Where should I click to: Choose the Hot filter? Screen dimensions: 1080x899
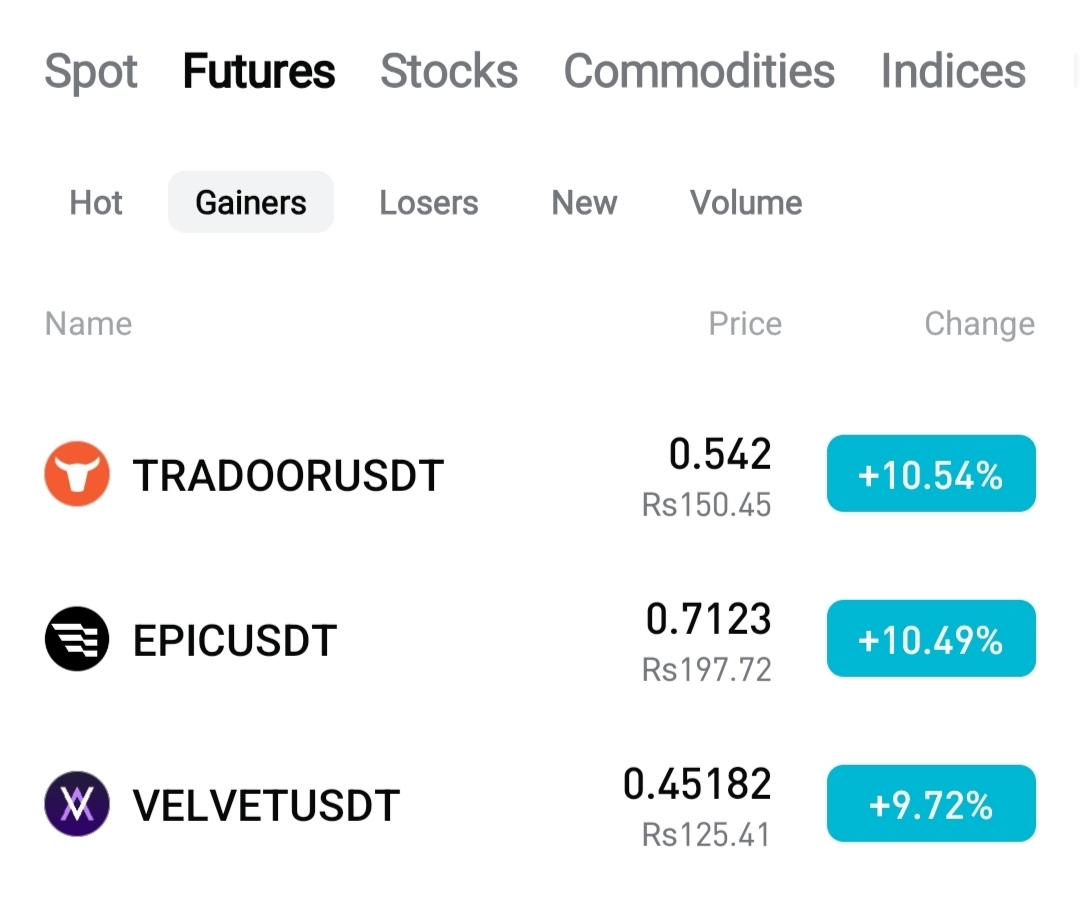pyautogui.click(x=96, y=203)
